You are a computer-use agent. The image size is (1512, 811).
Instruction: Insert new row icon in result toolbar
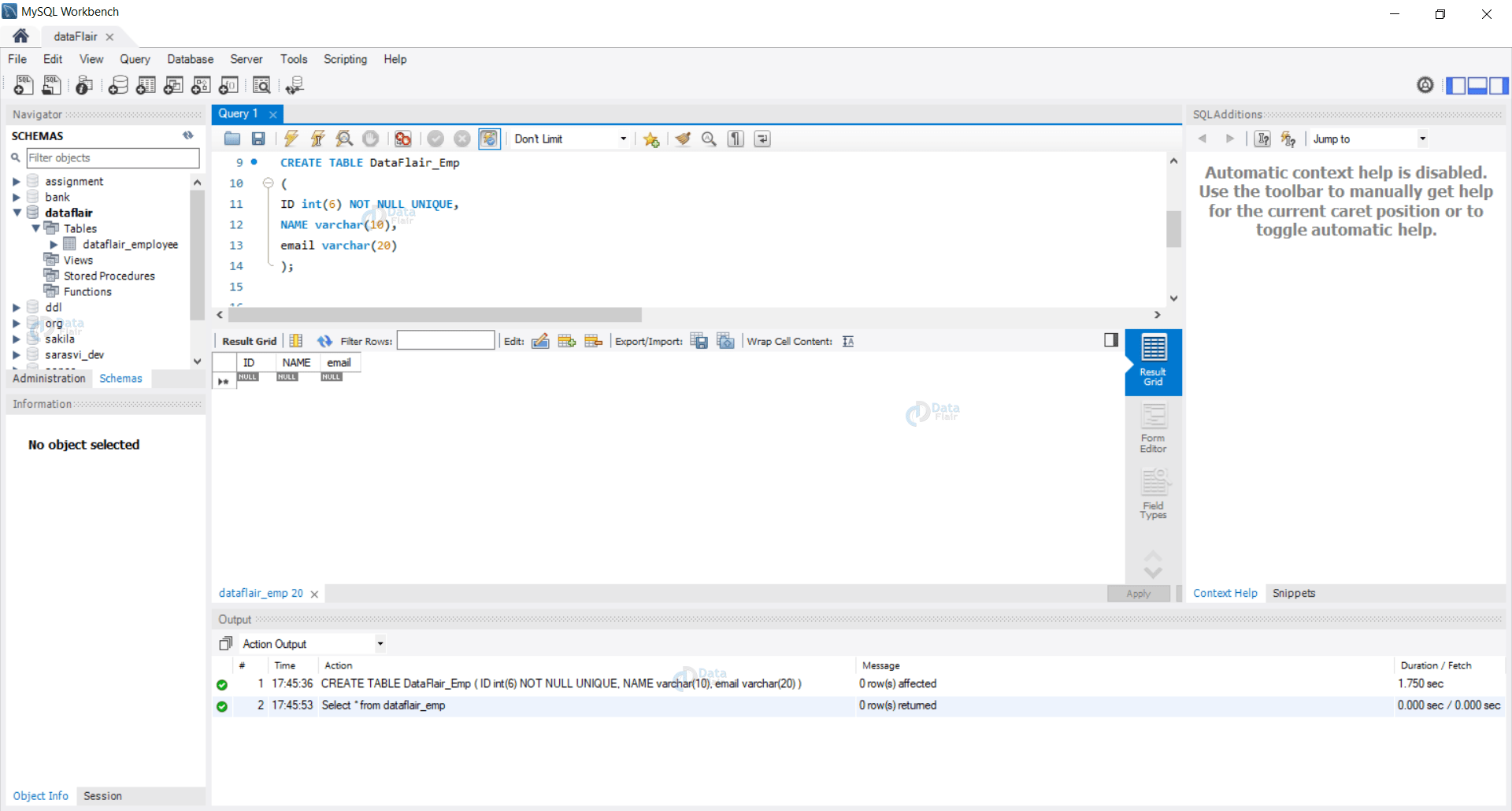coord(567,341)
